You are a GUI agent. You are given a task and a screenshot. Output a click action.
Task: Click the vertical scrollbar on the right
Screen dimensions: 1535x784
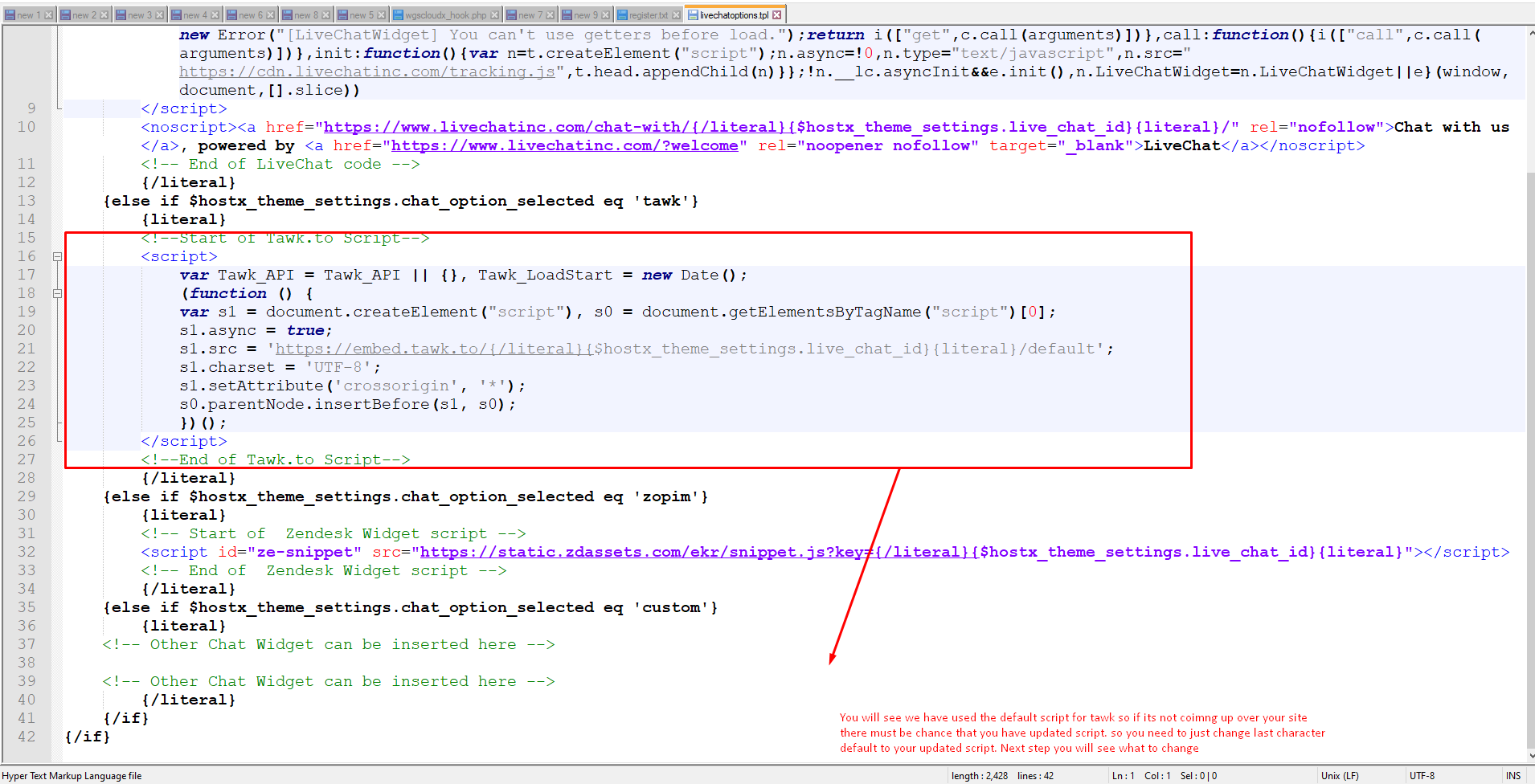tap(1530, 402)
